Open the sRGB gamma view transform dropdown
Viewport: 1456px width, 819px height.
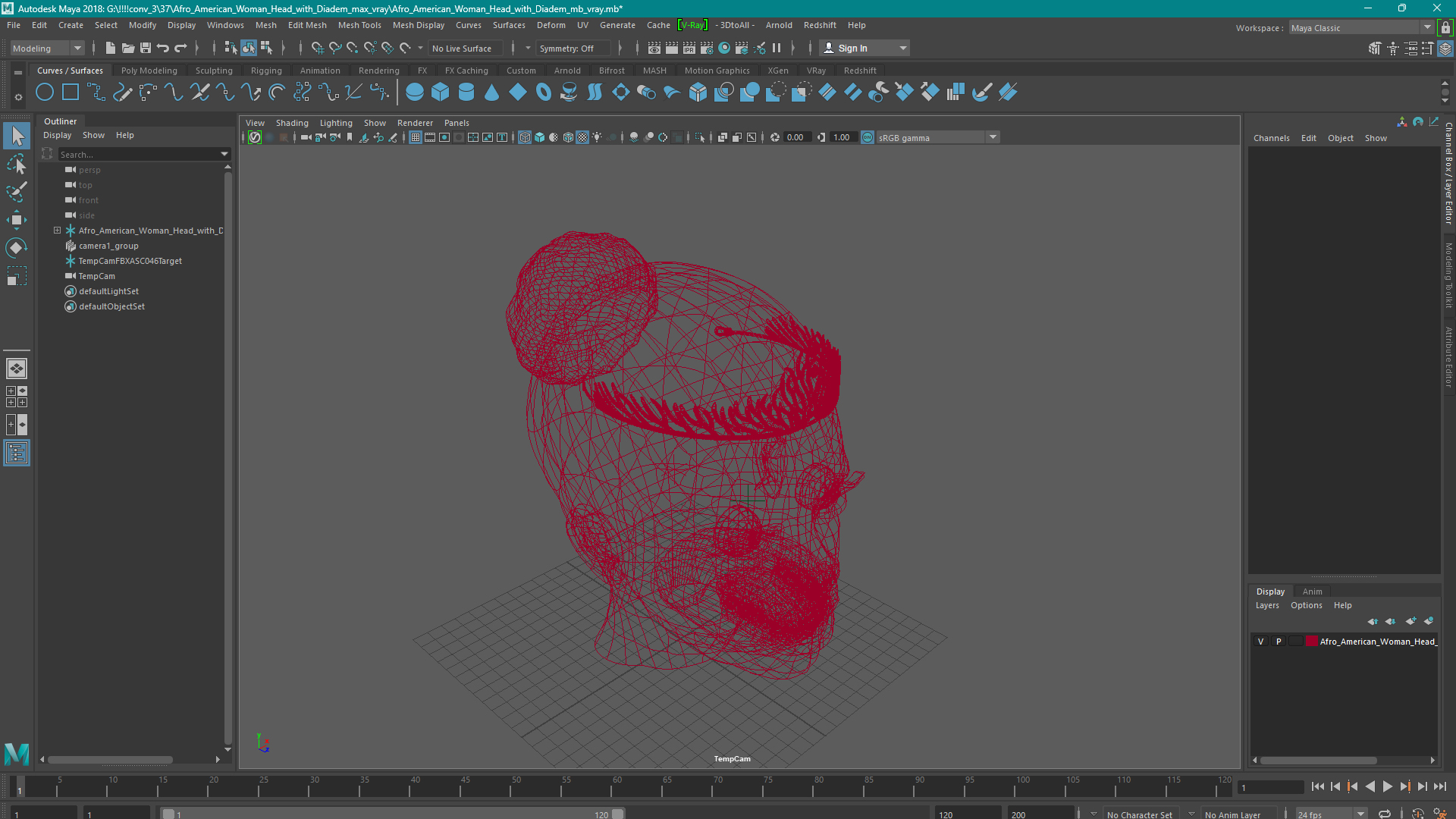pos(938,137)
